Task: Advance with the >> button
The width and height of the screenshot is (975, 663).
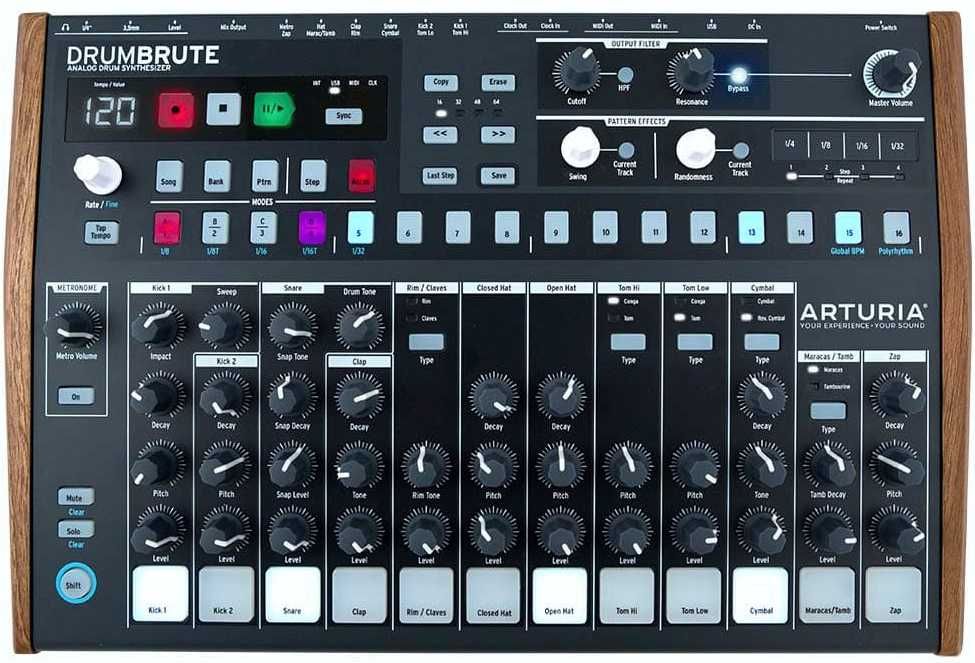Action: pyautogui.click(x=497, y=134)
